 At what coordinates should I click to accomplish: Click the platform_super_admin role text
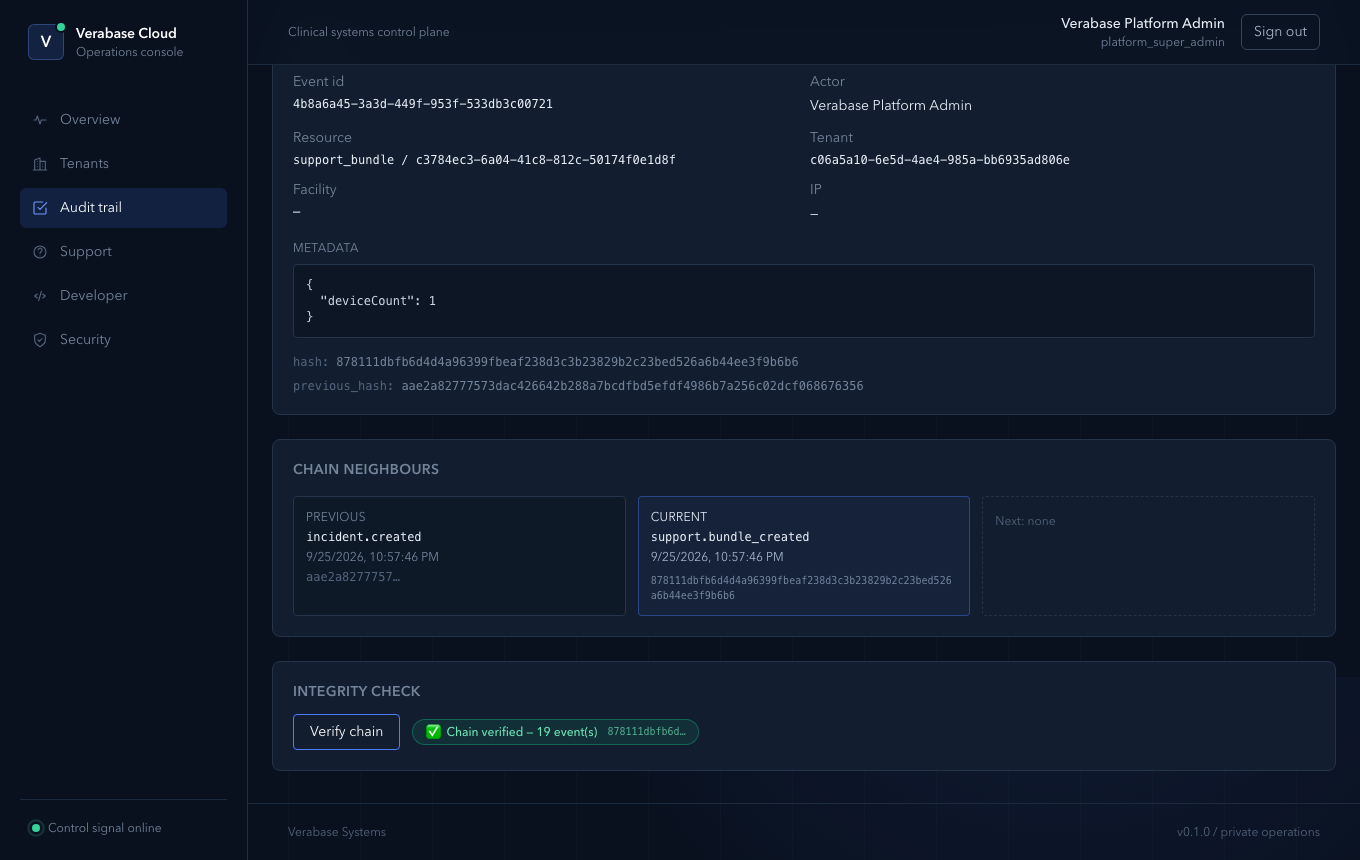1163,43
